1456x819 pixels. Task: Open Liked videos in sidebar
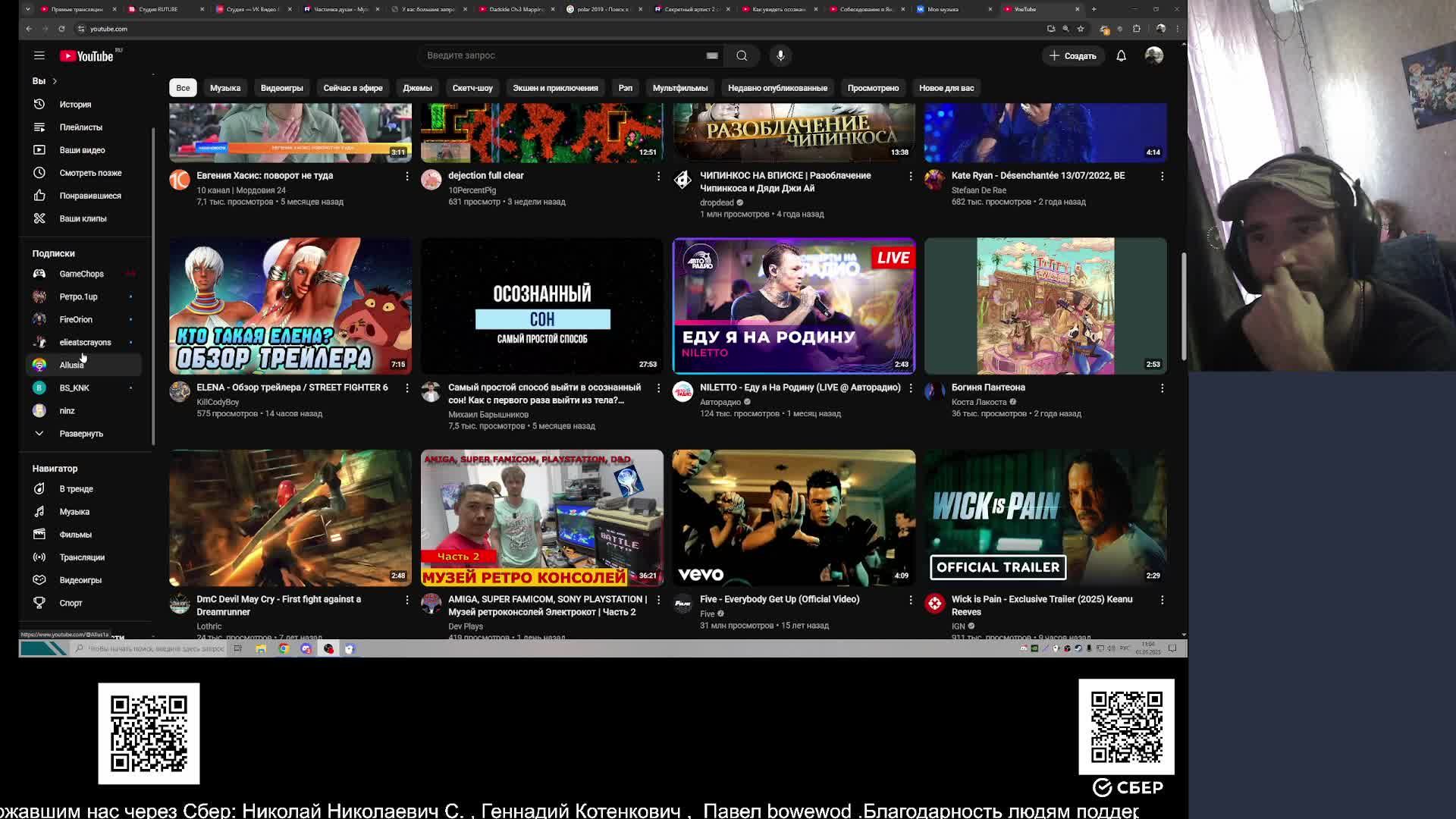pyautogui.click(x=89, y=196)
